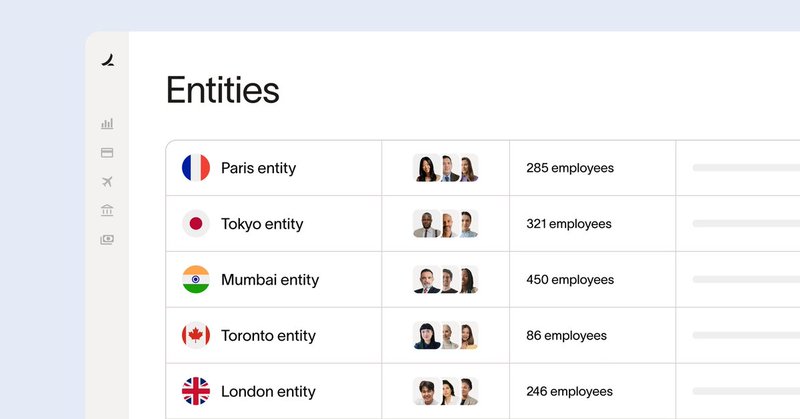Click the Paris entity employee avatars
The height and width of the screenshot is (419, 800).
(x=445, y=168)
